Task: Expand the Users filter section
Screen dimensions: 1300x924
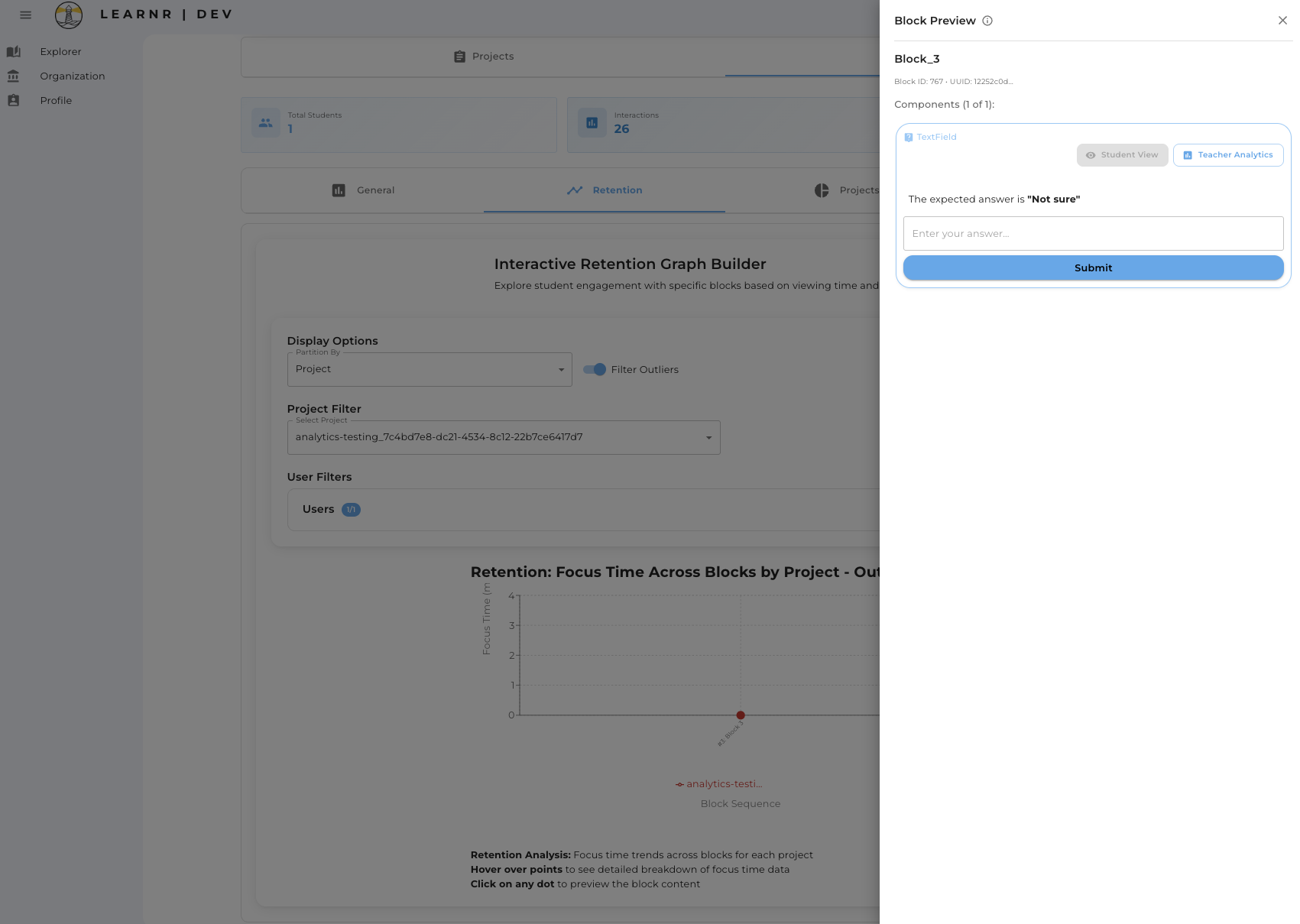Action: coord(329,509)
